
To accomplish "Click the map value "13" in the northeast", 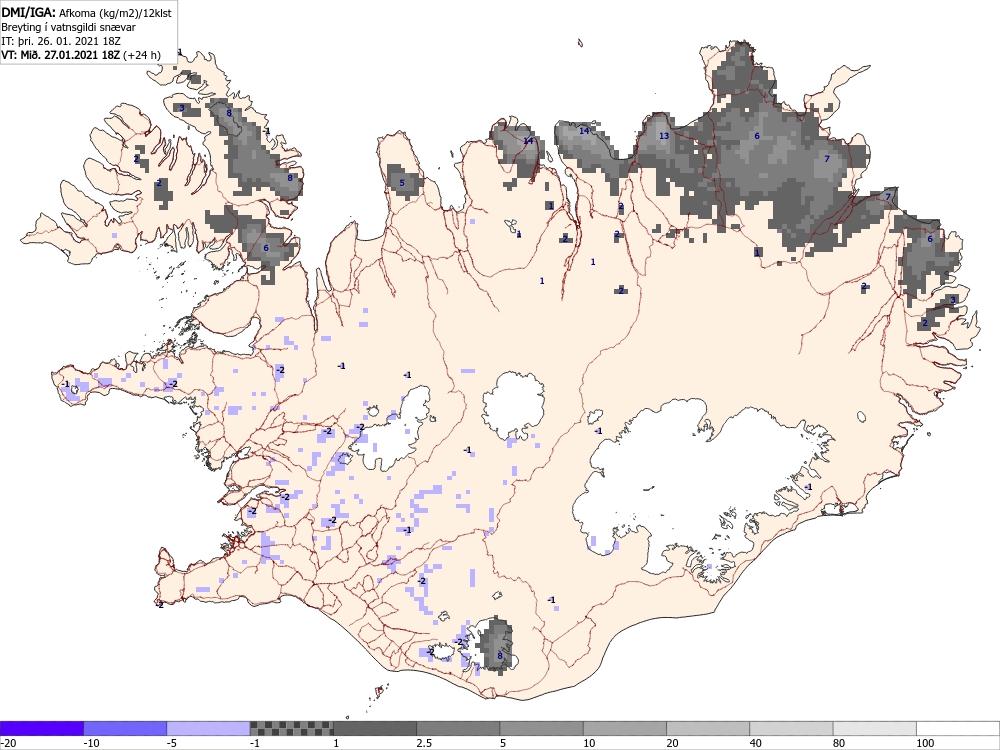I will 664,136.
